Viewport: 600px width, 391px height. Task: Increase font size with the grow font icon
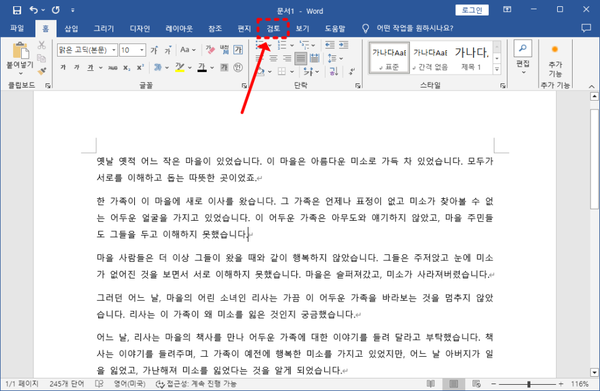(154, 50)
